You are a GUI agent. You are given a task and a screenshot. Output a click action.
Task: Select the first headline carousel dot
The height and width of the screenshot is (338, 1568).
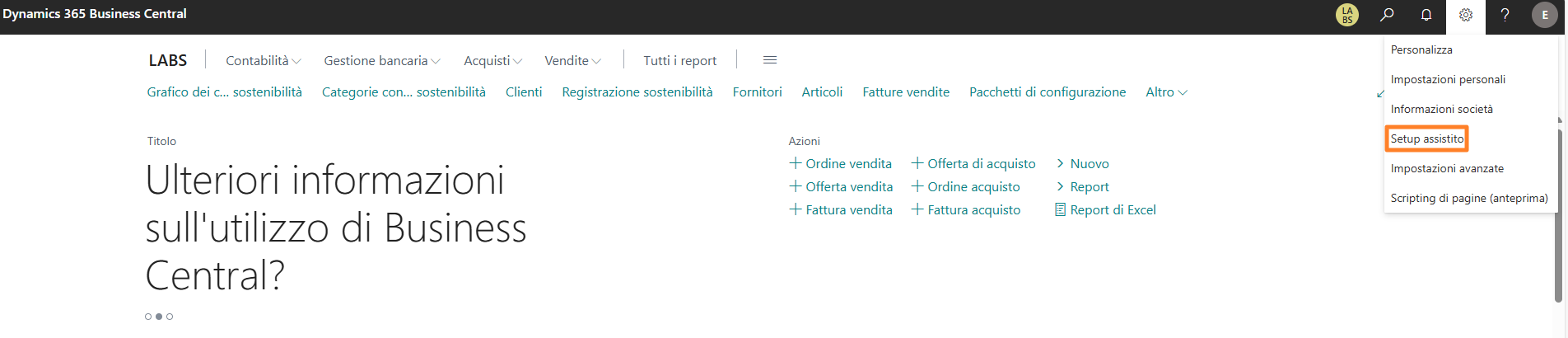point(148,317)
